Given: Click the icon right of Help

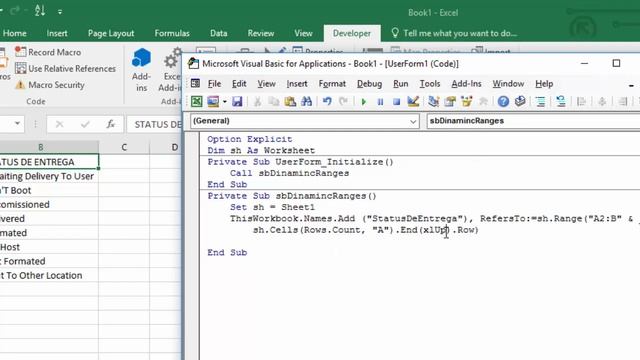Looking at the screenshot, I should point(520,101).
